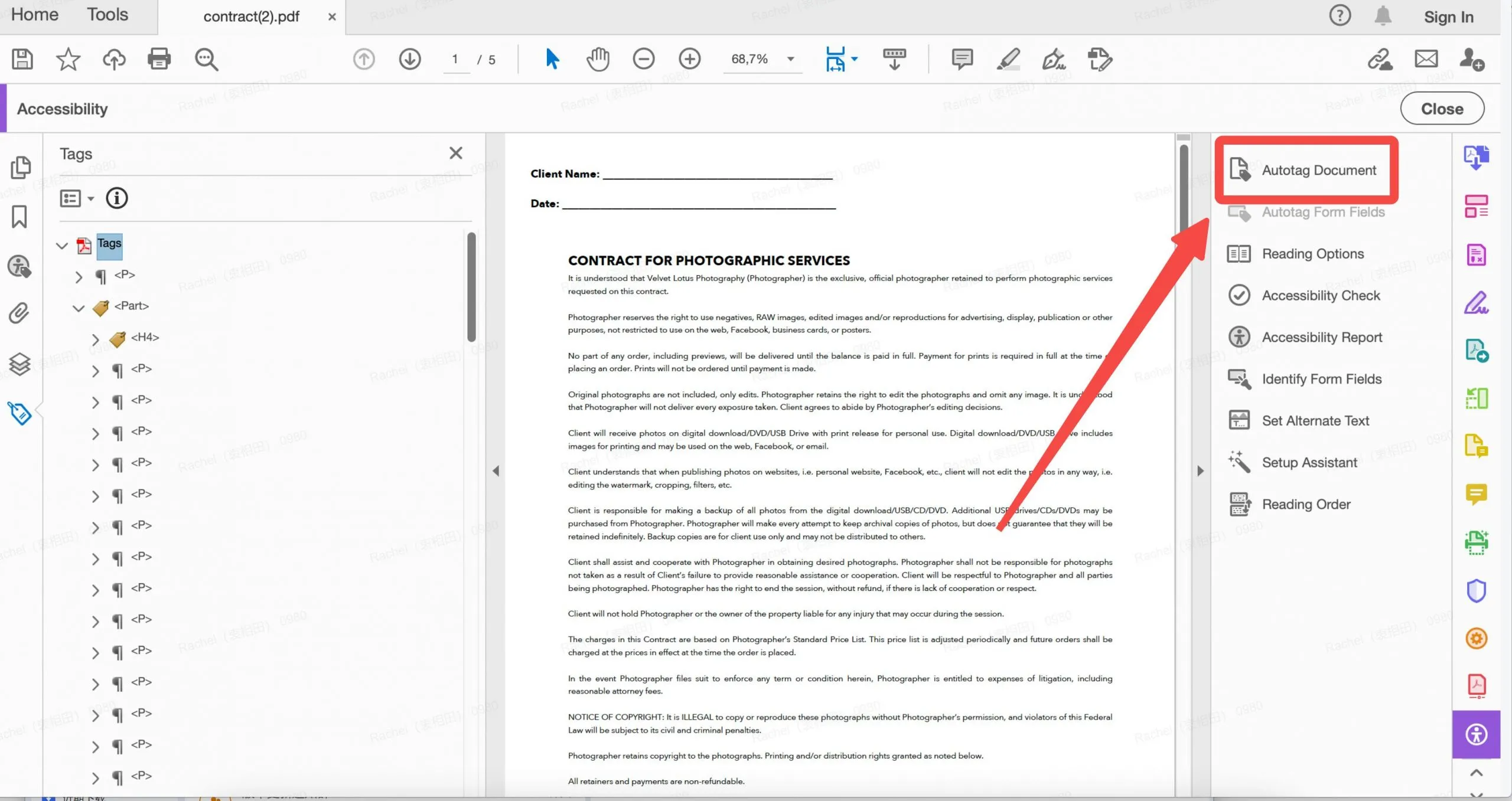Viewport: 1512px width, 801px height.
Task: Open the zoom percentage dropdown
Action: [790, 59]
